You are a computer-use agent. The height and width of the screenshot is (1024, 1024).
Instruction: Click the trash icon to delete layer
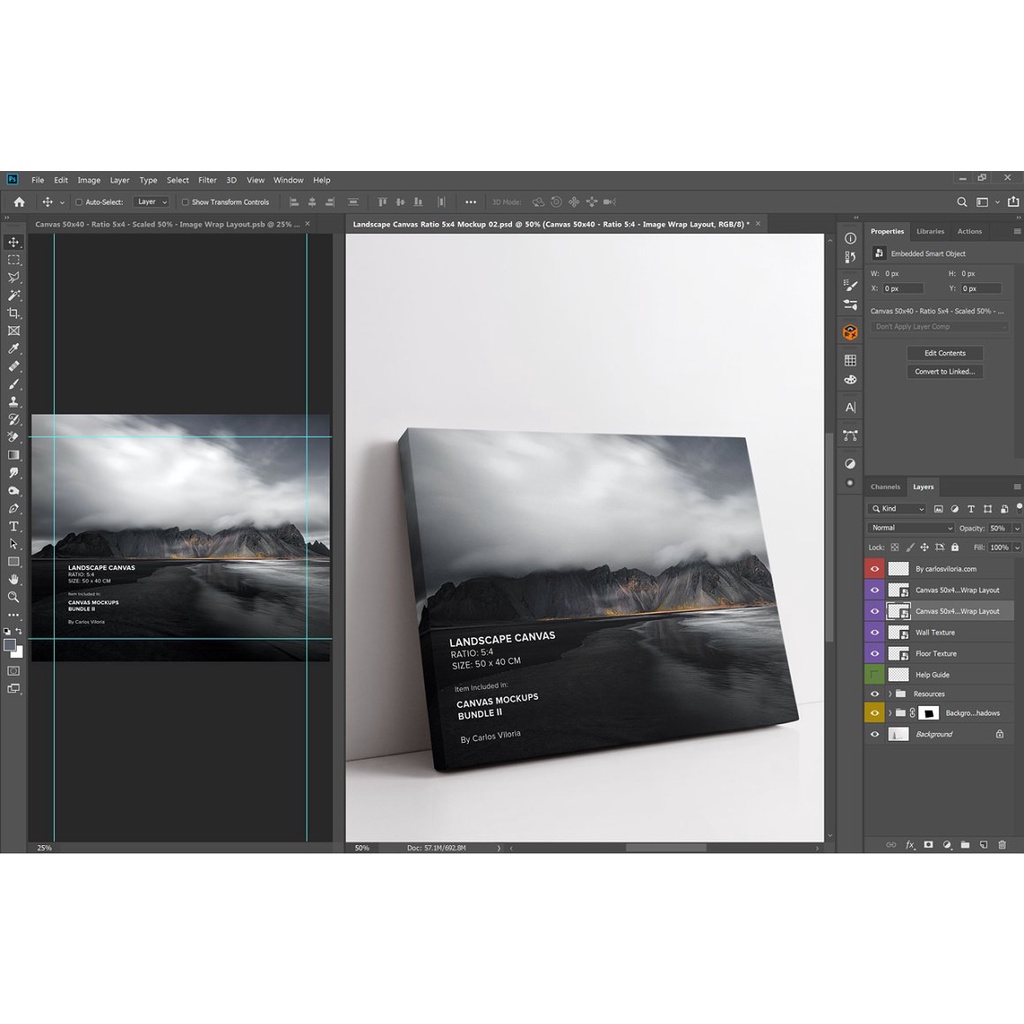click(1002, 845)
